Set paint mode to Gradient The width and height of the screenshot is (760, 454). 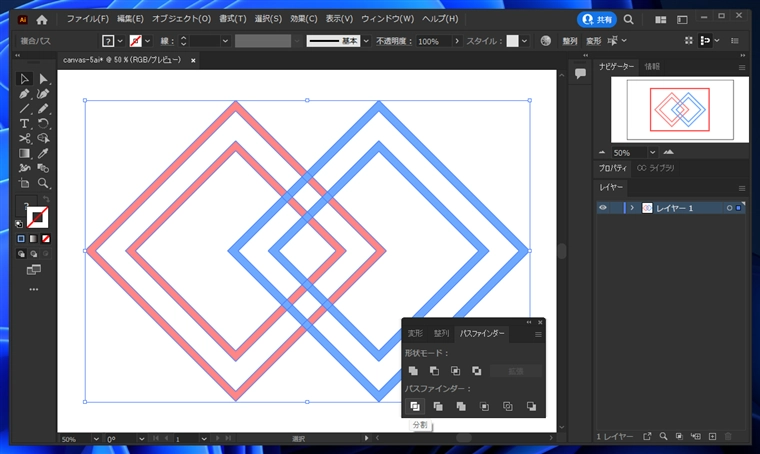(33, 239)
